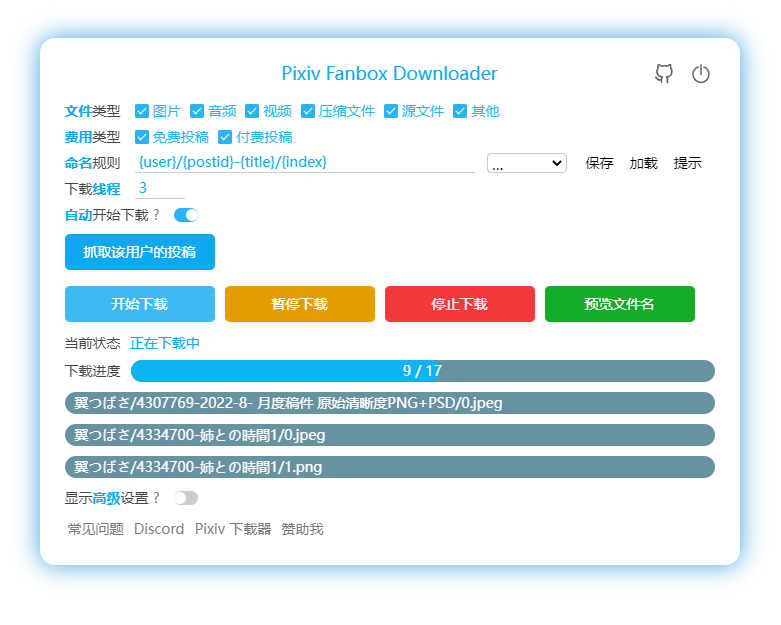Uncheck the 源文件 checkbox
Viewport: 781px width, 625px height.
[391, 111]
